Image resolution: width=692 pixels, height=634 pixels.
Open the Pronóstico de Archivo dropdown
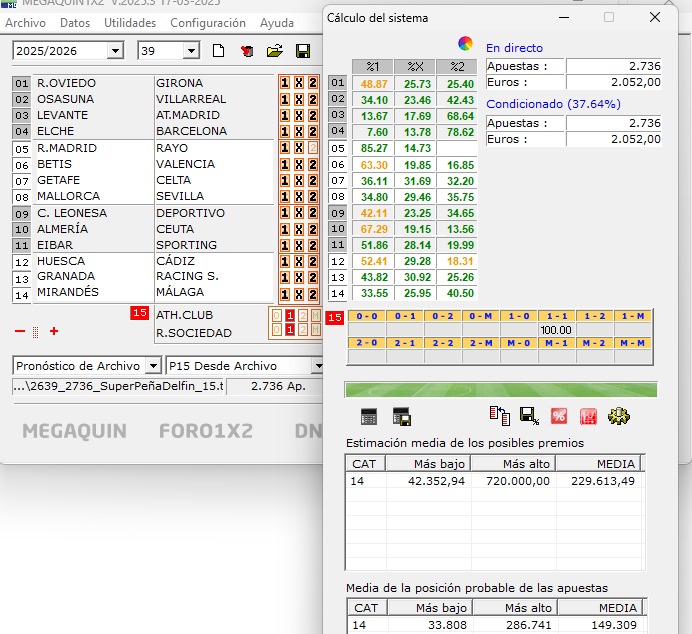tap(152, 366)
